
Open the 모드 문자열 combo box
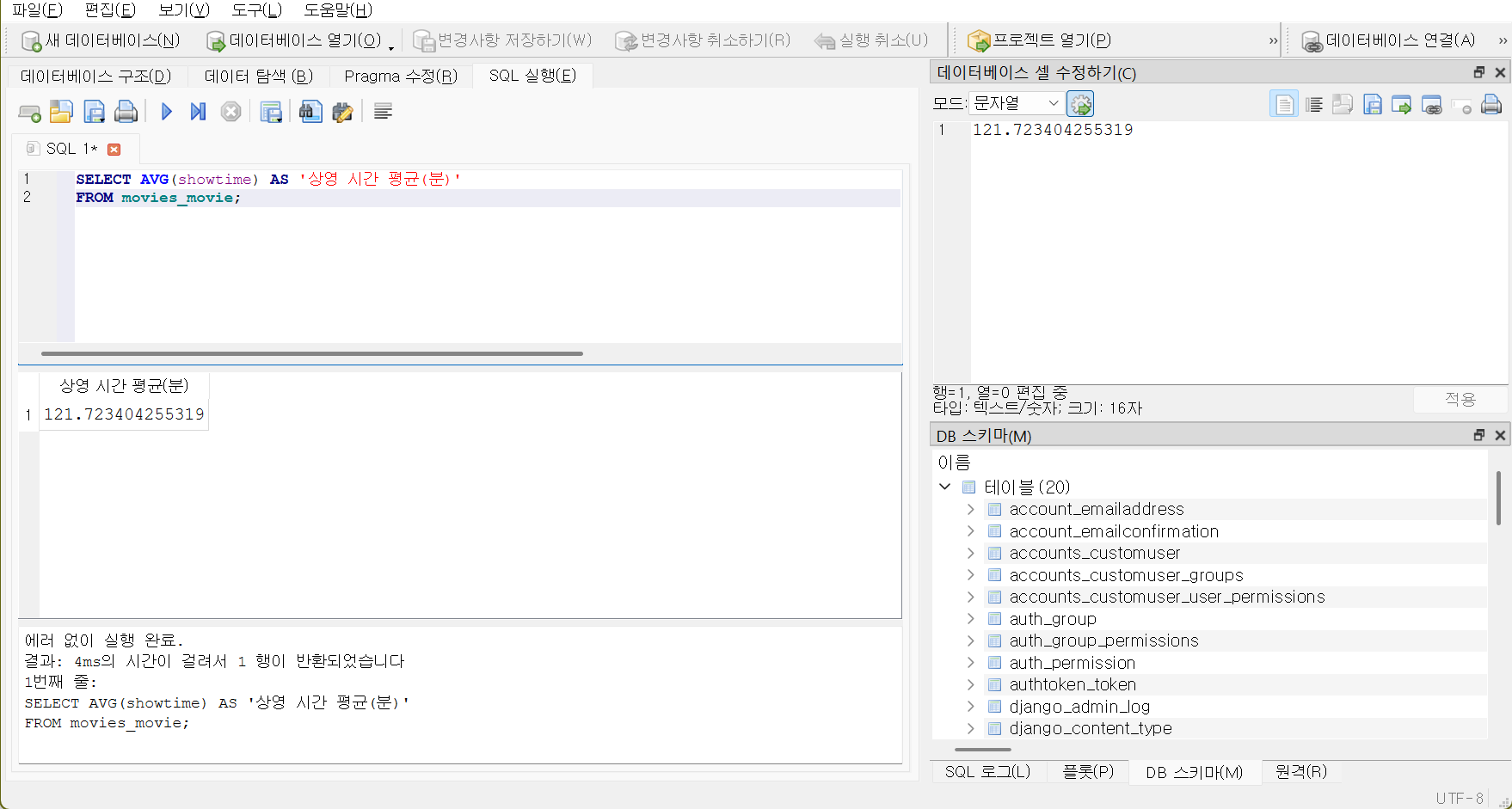tap(1017, 103)
